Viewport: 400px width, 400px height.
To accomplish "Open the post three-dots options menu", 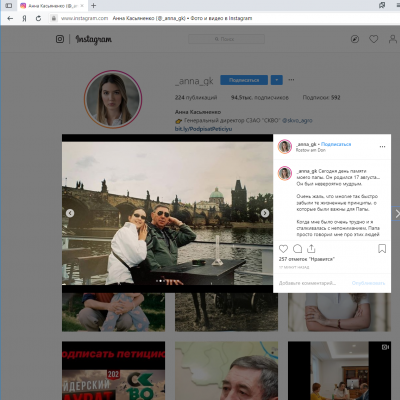I will pos(382,147).
